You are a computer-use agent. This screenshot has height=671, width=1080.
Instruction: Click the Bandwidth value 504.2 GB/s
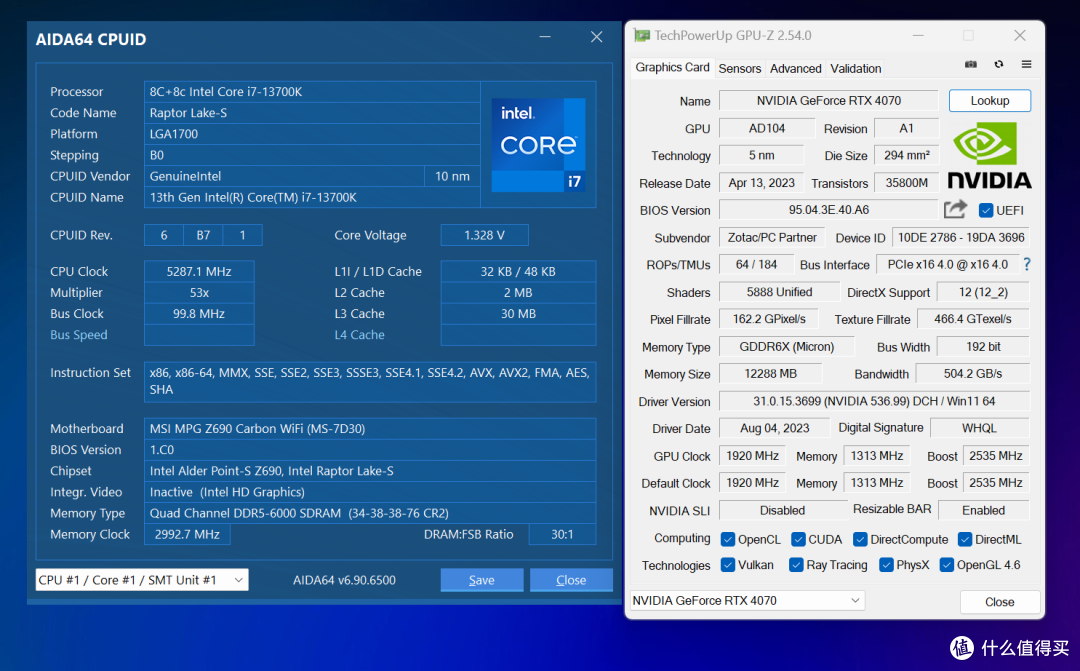[x=973, y=373]
